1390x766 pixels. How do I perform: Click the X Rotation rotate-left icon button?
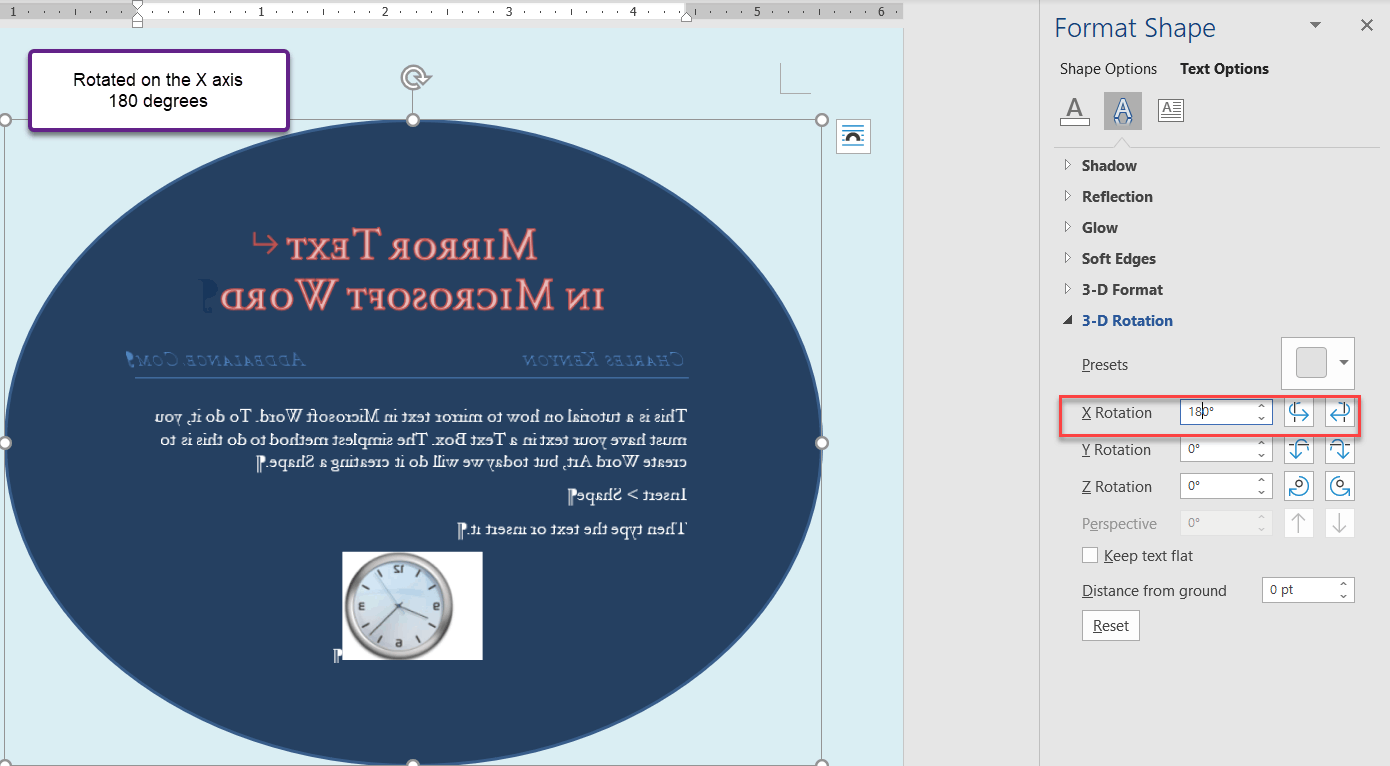1298,413
